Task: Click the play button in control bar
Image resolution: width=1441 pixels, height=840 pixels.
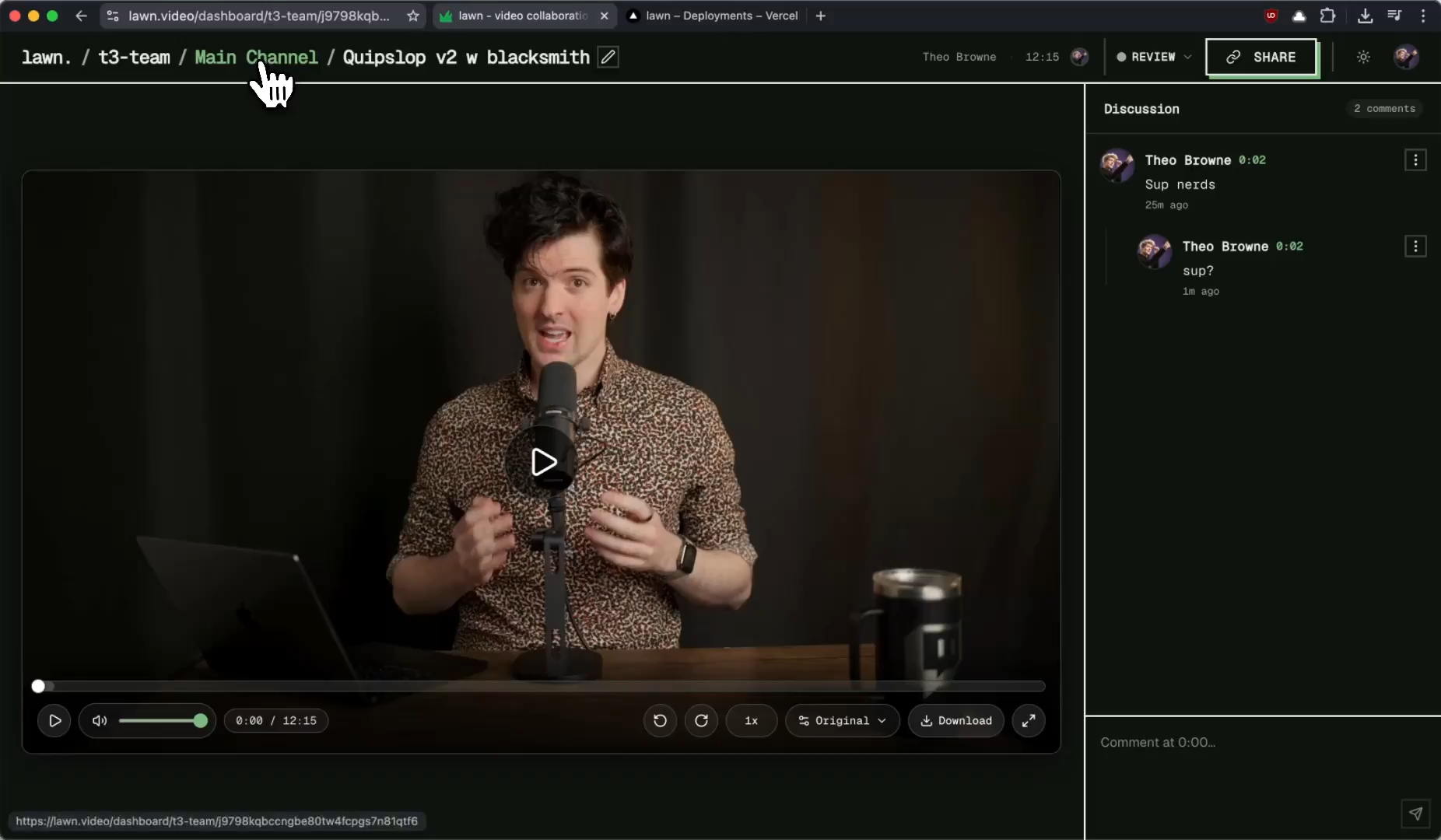Action: (x=54, y=720)
